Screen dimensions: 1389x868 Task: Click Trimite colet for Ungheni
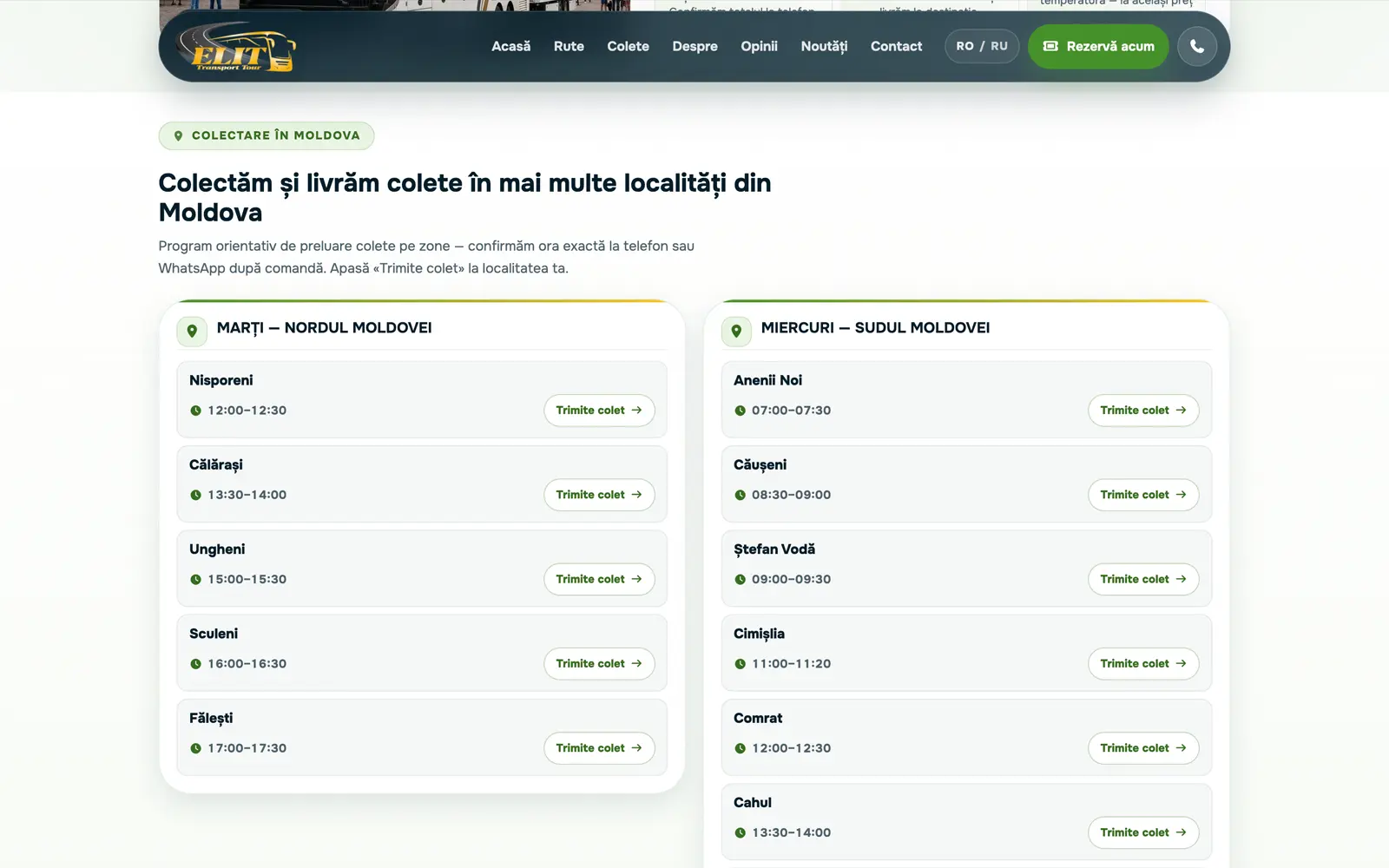599,579
